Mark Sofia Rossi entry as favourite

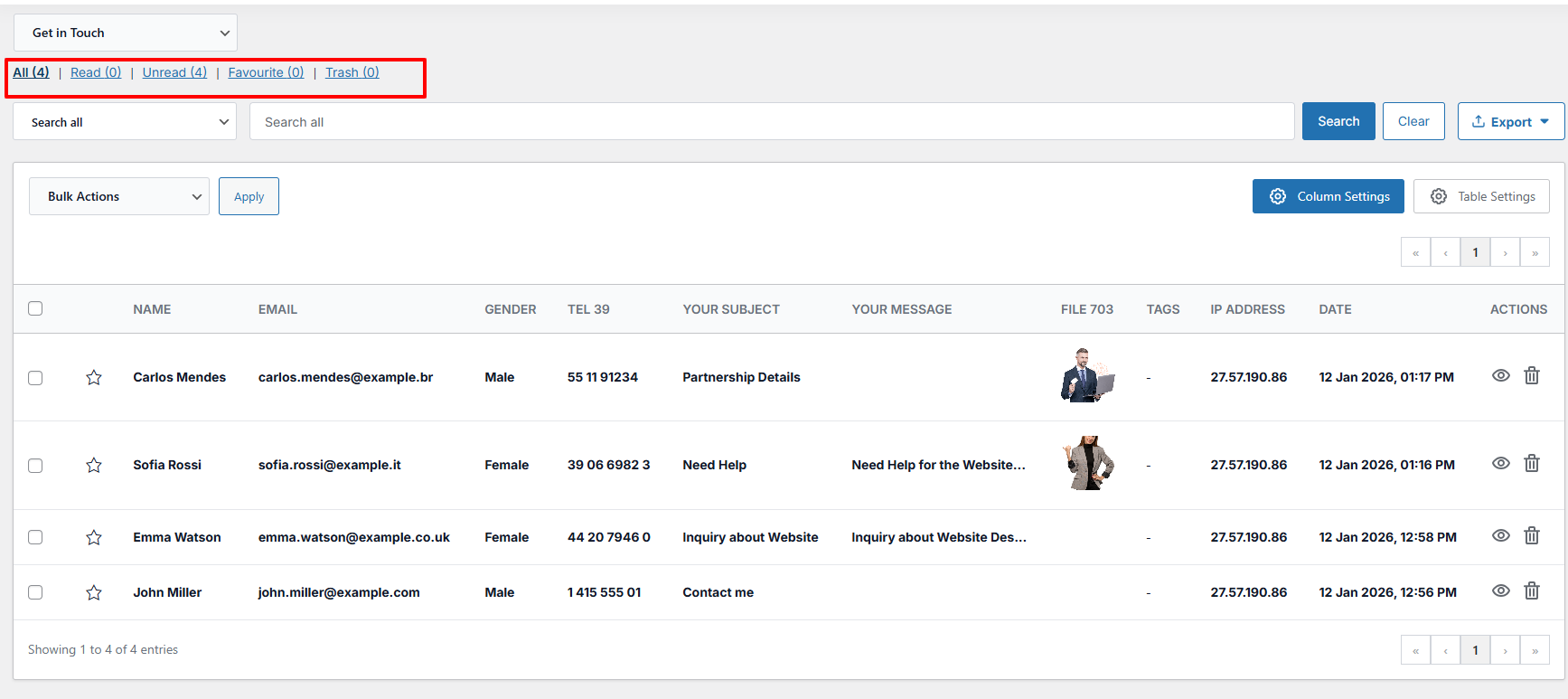(94, 465)
